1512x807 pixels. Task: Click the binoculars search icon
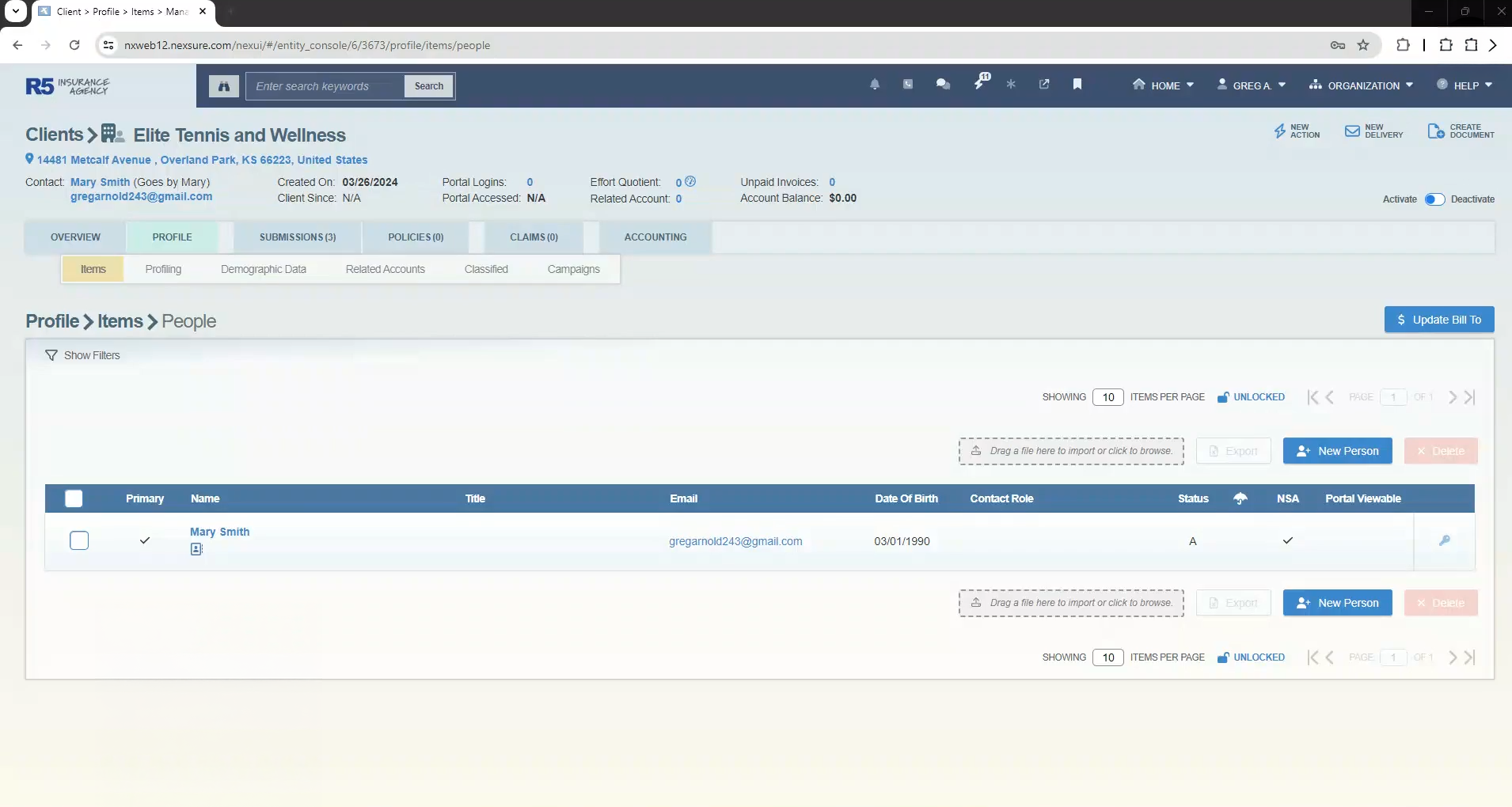224,86
